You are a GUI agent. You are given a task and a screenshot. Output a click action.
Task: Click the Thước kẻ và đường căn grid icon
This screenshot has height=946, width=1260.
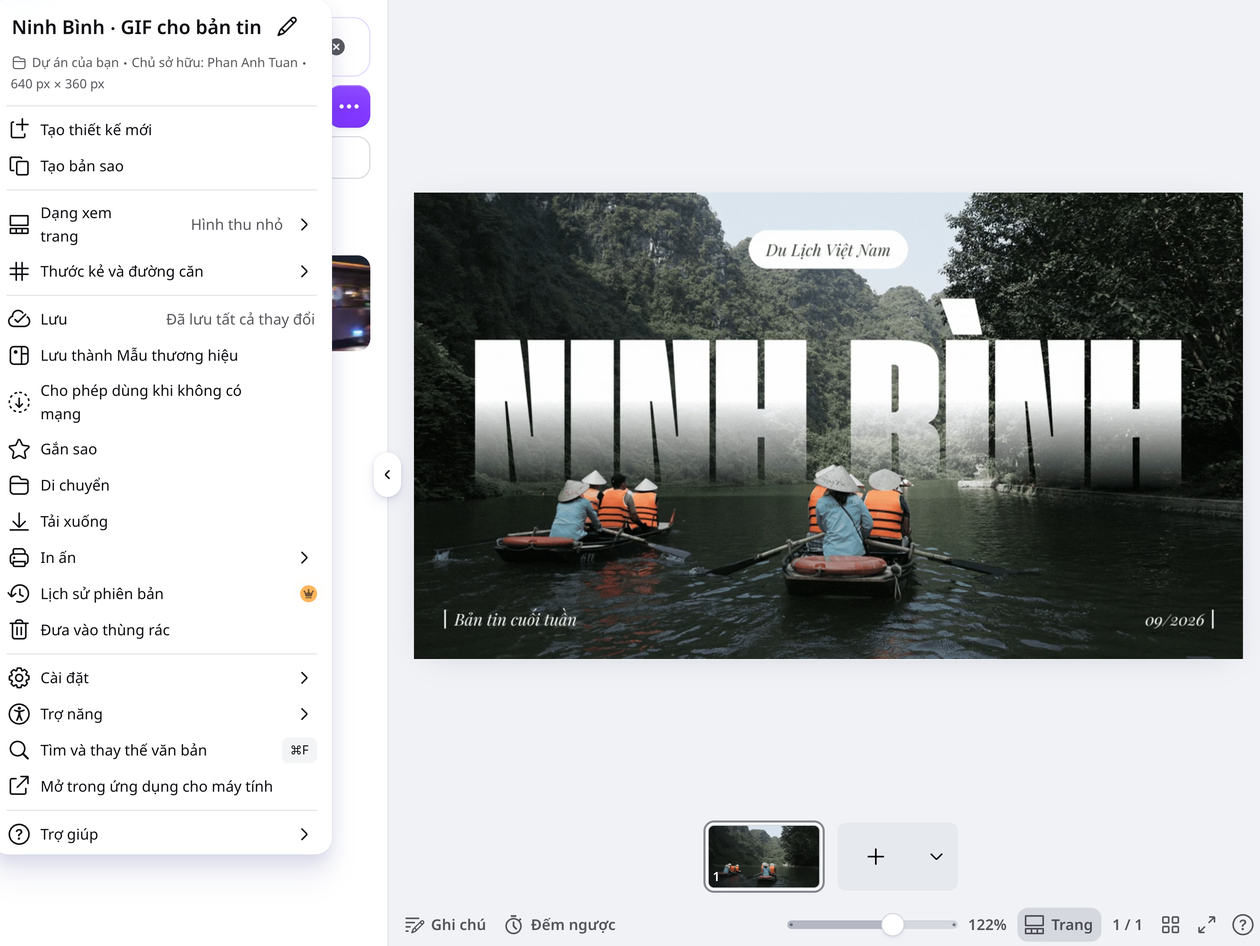(x=19, y=271)
